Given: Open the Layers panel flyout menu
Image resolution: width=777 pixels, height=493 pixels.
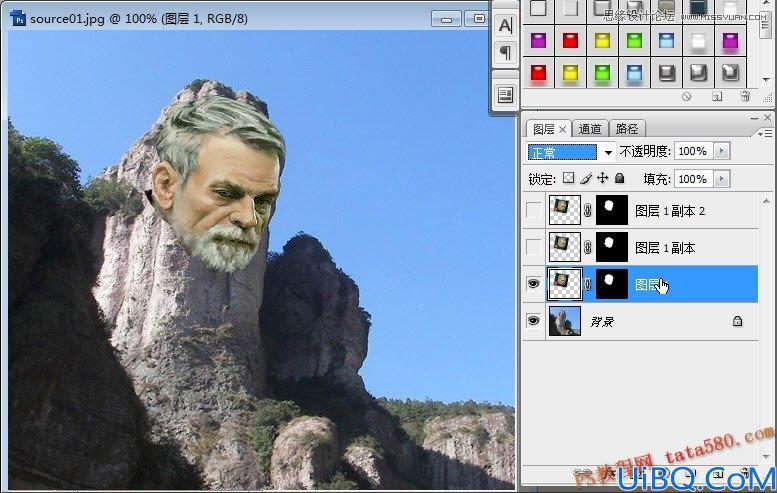Looking at the screenshot, I should [767, 133].
